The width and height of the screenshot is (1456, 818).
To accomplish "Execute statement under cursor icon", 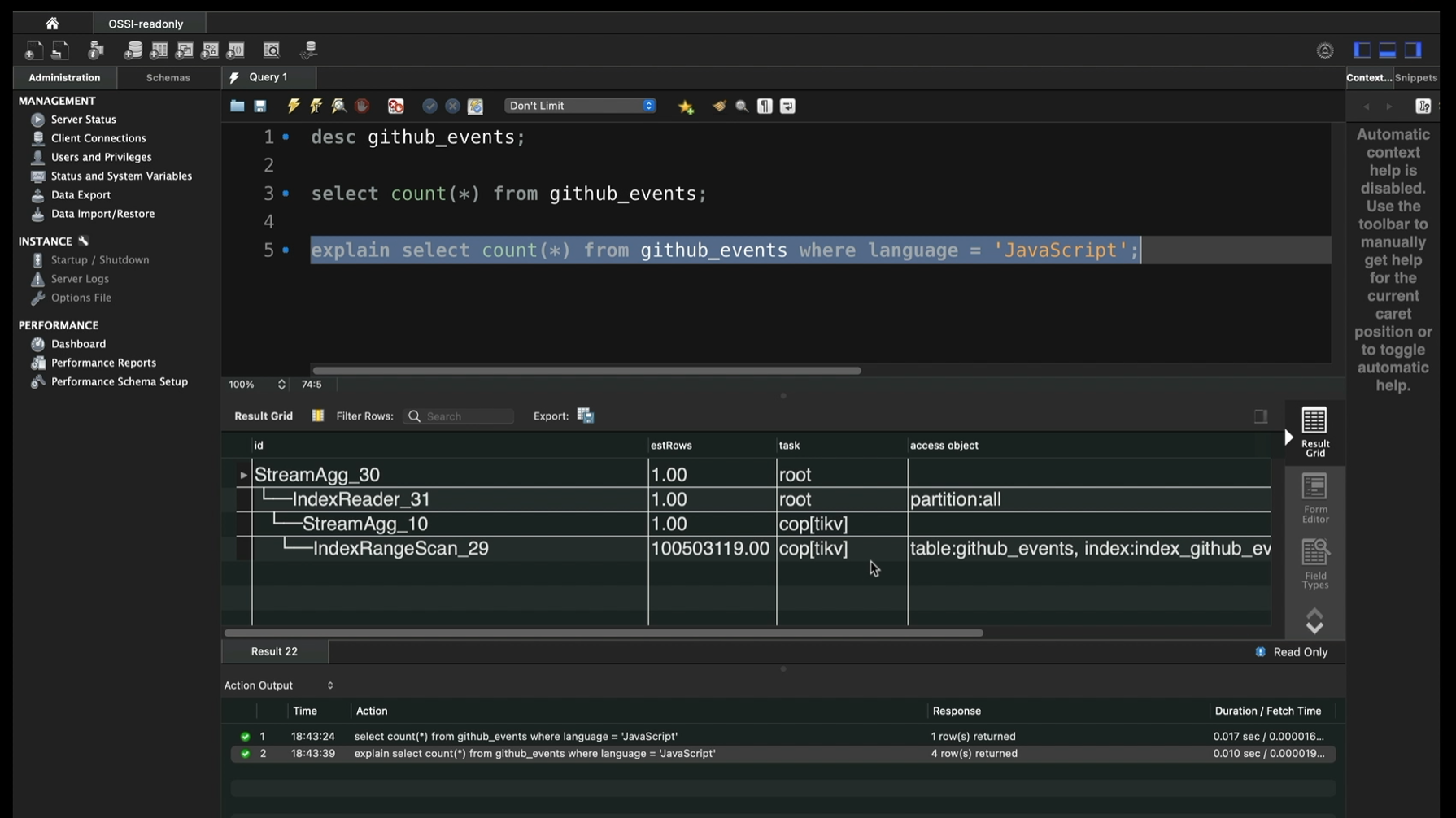I will pos(316,106).
